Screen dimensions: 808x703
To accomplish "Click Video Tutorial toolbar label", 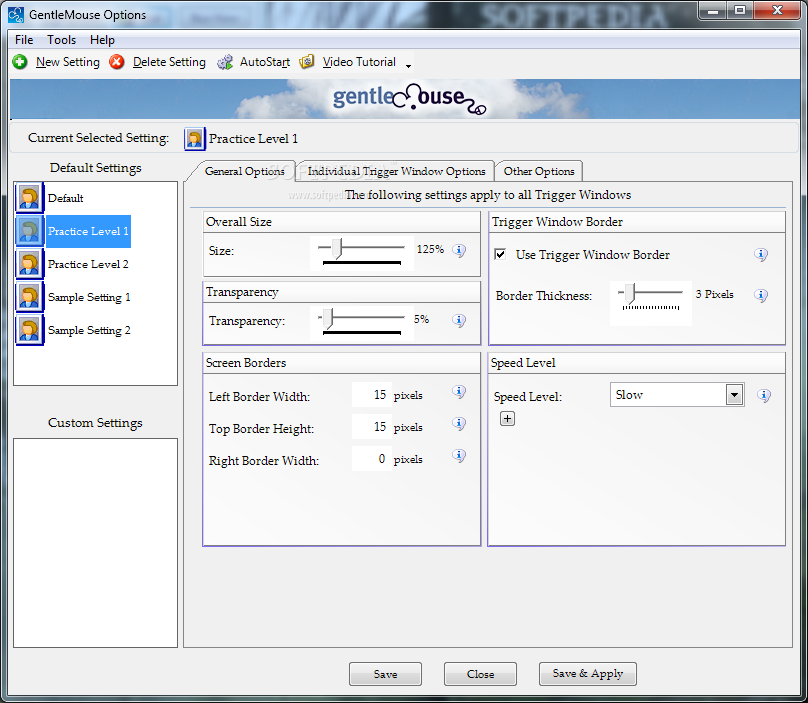I will point(359,62).
